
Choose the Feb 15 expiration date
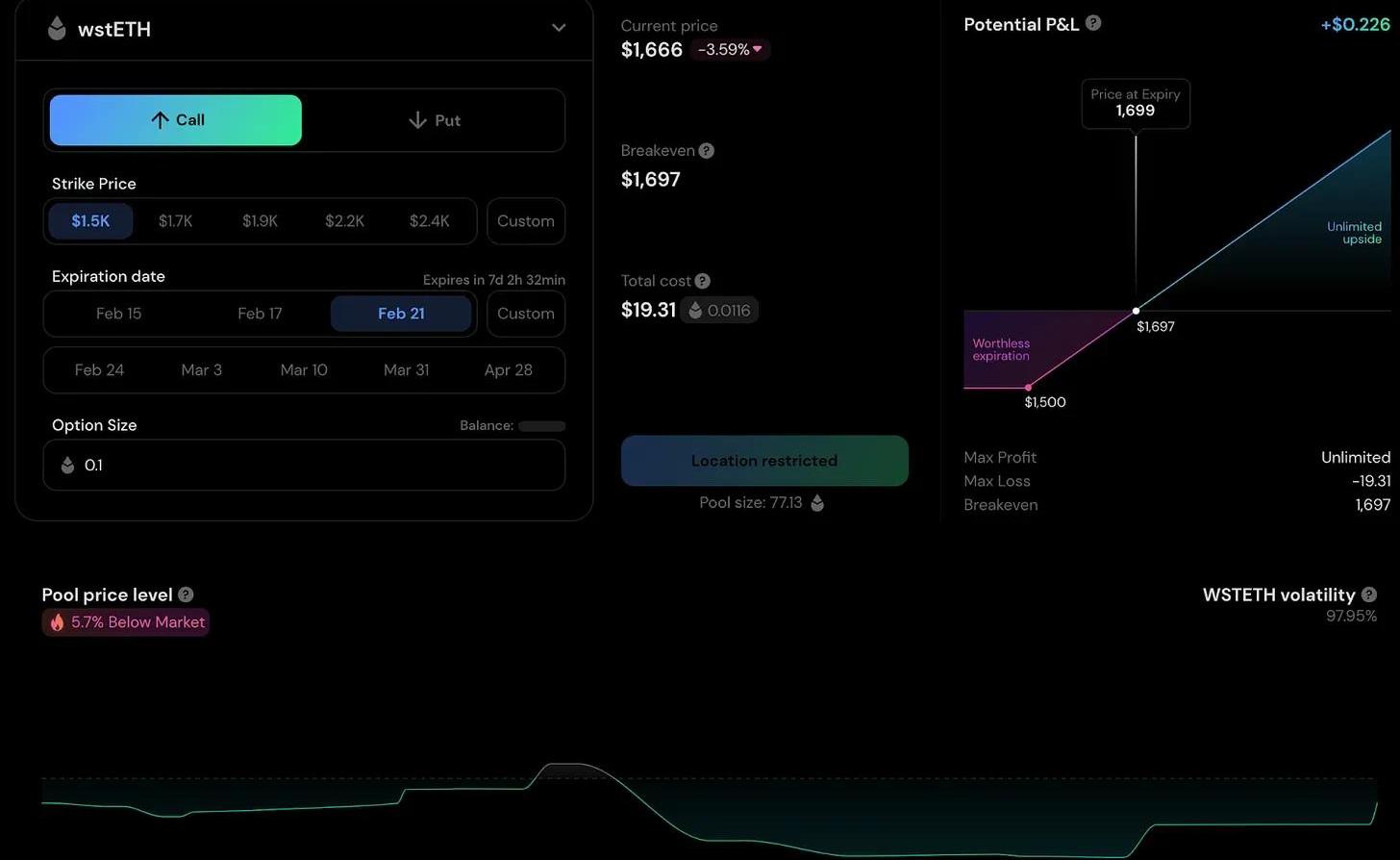point(118,314)
